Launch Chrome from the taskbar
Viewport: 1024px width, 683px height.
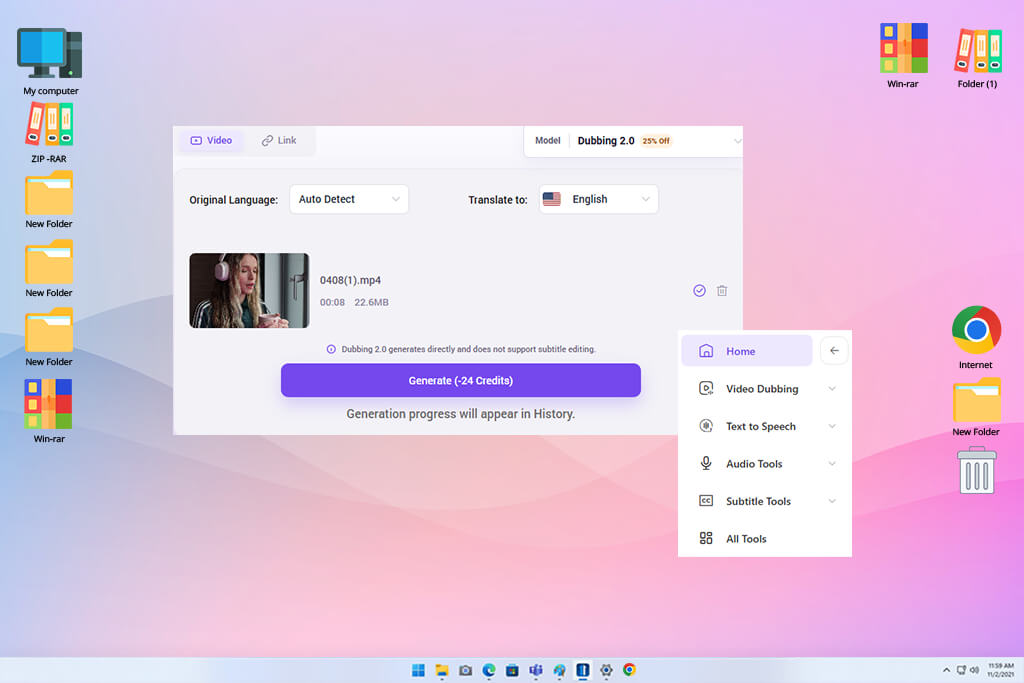[629, 669]
